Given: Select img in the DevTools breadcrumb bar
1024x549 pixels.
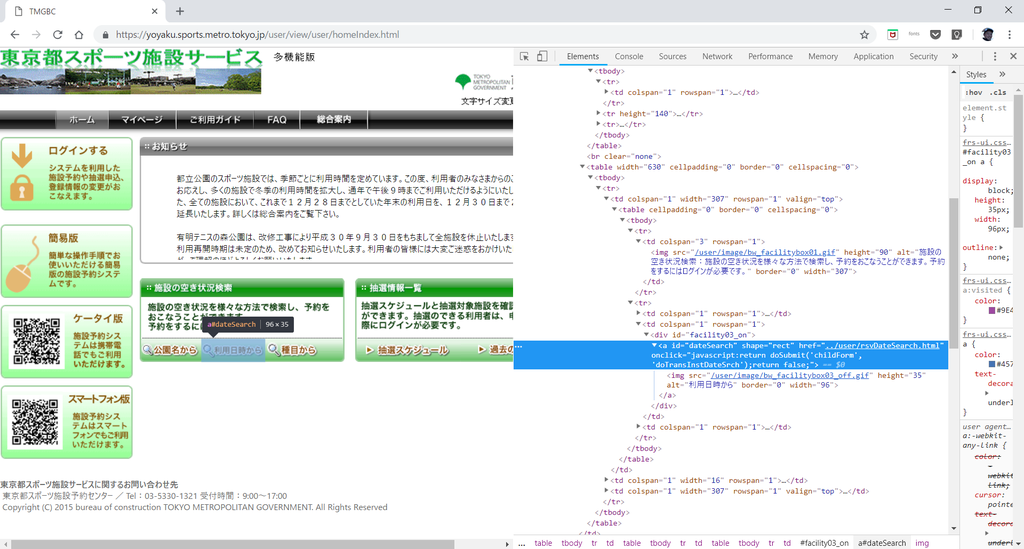Looking at the screenshot, I should [921, 543].
